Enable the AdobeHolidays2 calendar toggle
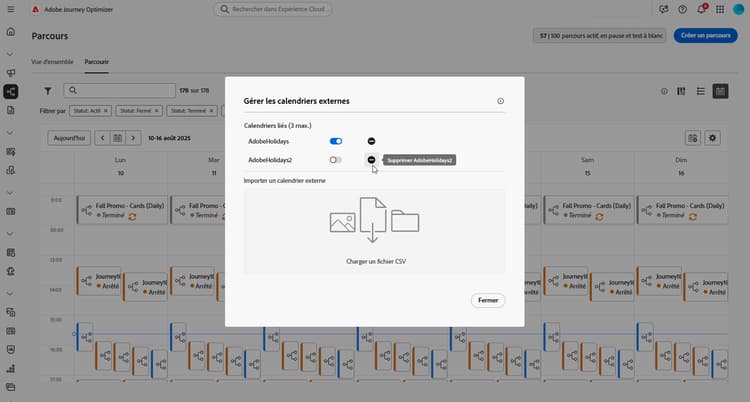This screenshot has height=402, width=750. pyautogui.click(x=336, y=160)
